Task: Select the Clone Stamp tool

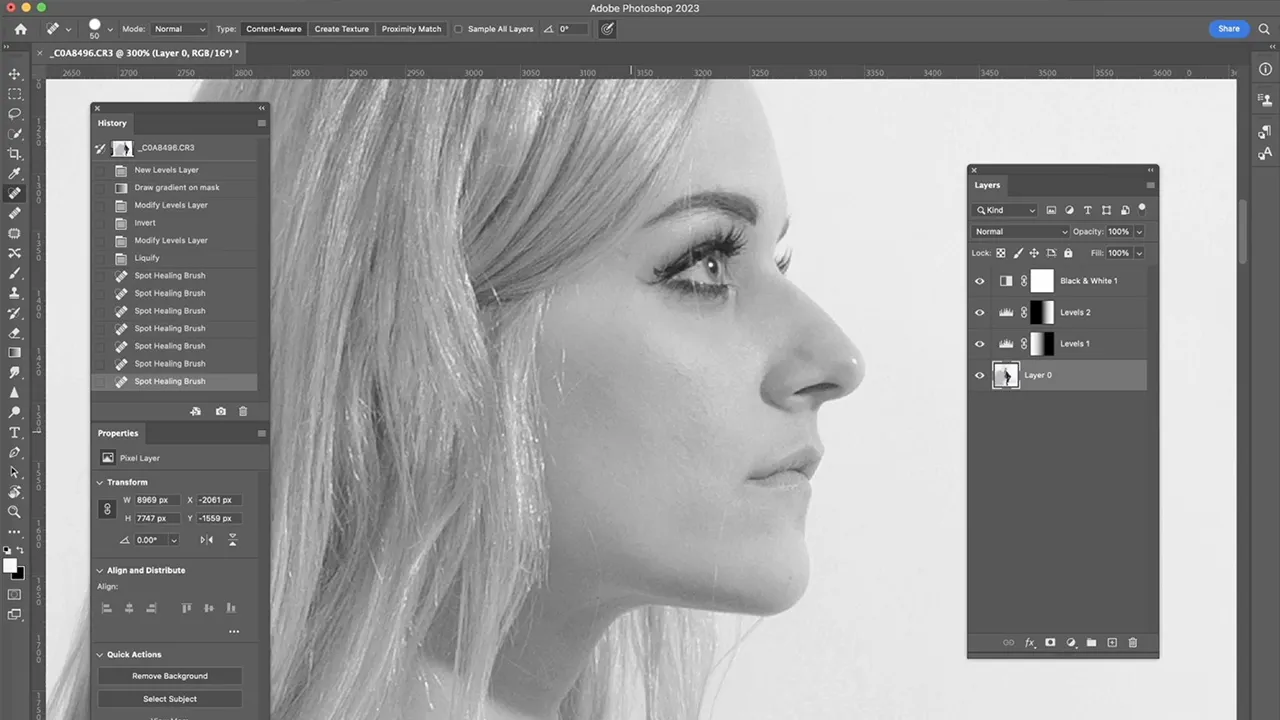Action: click(x=14, y=293)
